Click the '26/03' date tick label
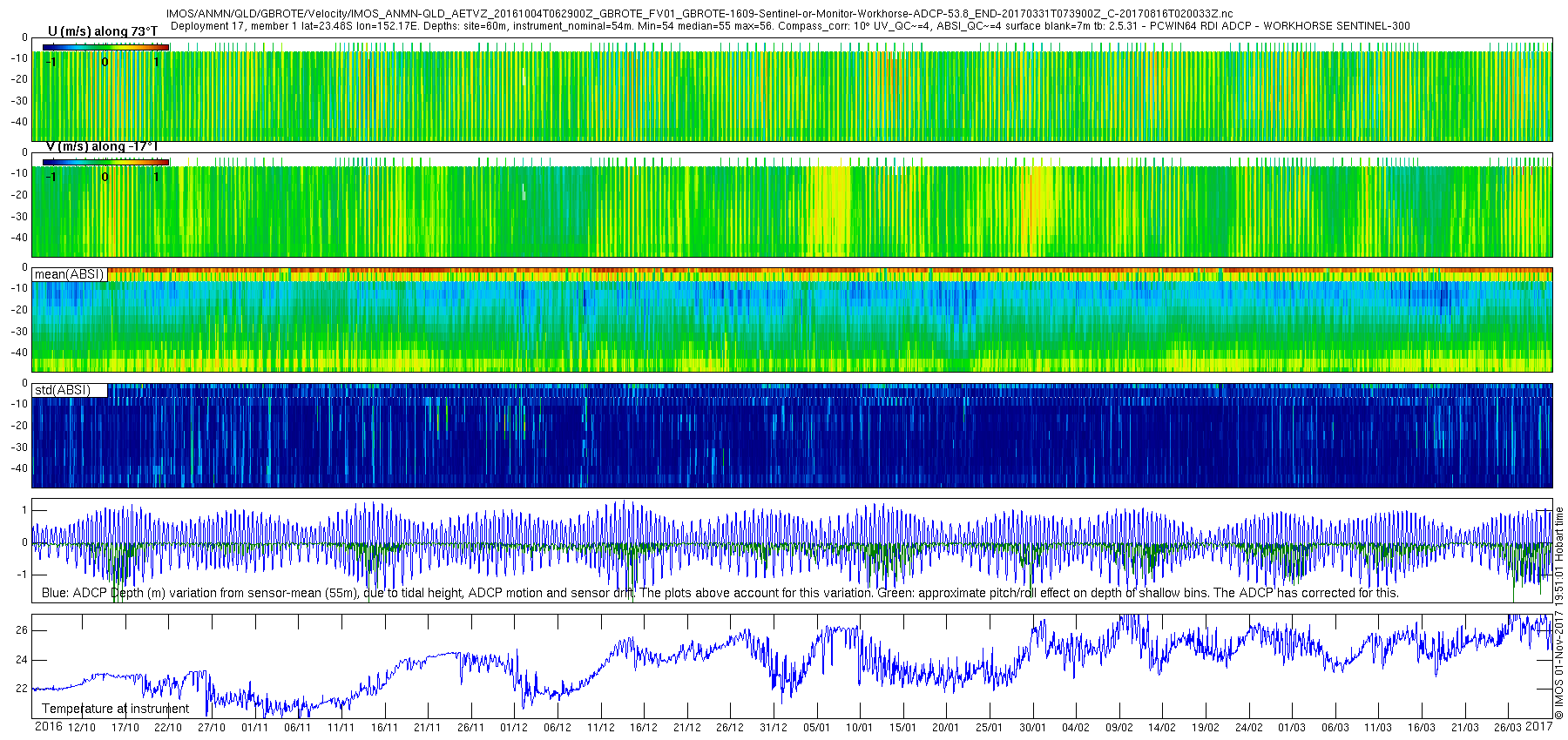 pos(1508,728)
